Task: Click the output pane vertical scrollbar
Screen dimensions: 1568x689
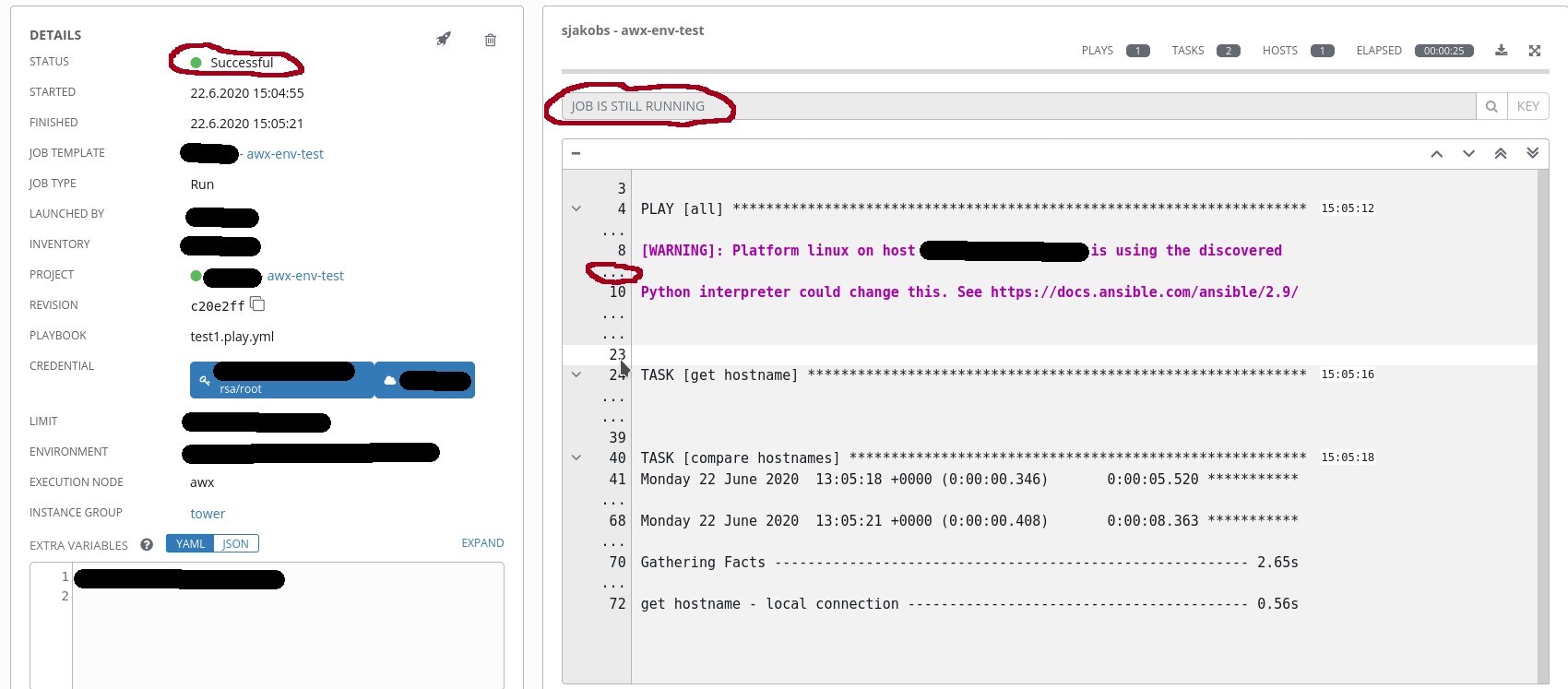Action: [x=1543, y=426]
